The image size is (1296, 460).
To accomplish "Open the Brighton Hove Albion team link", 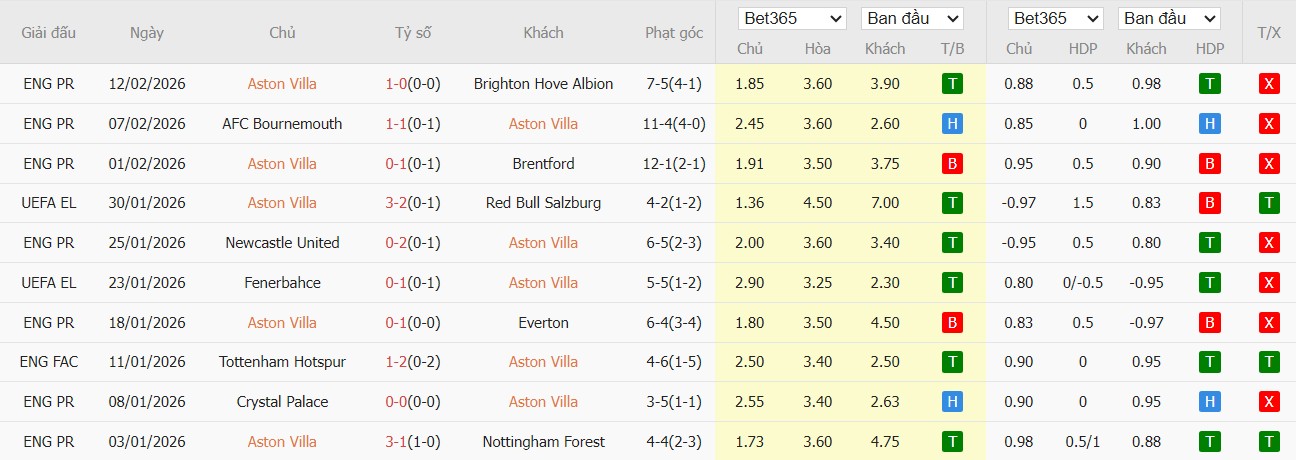I will [x=543, y=84].
